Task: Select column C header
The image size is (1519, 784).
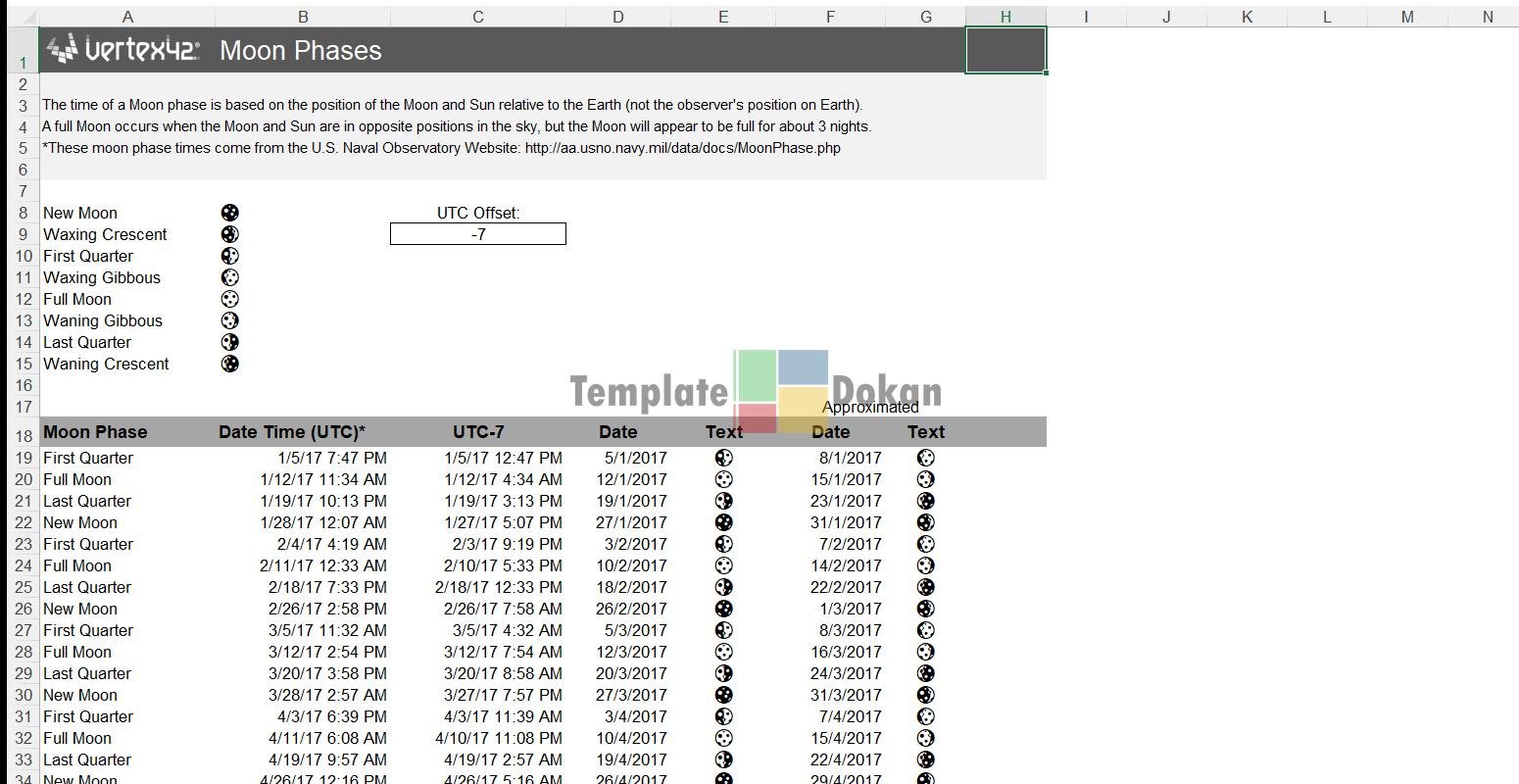Action: point(477,17)
